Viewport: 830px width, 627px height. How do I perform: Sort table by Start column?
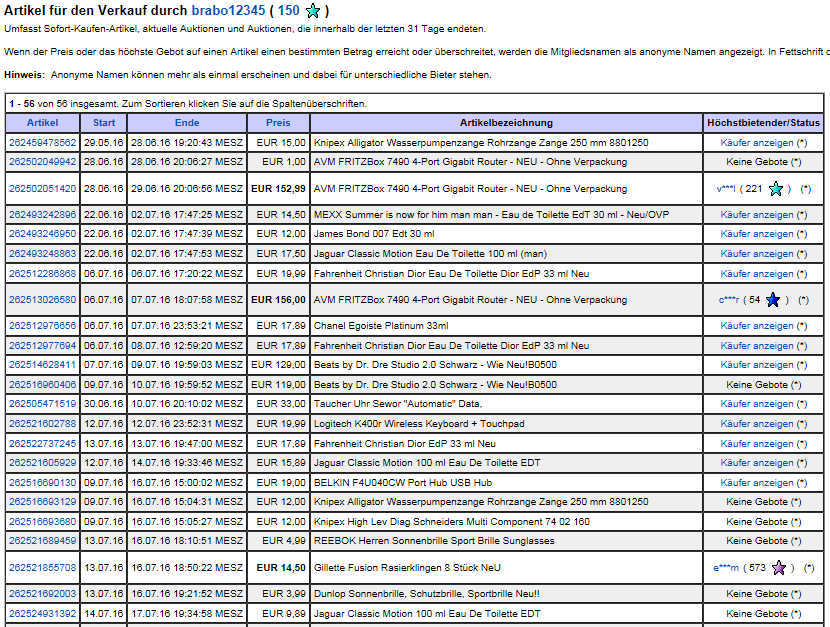(104, 123)
